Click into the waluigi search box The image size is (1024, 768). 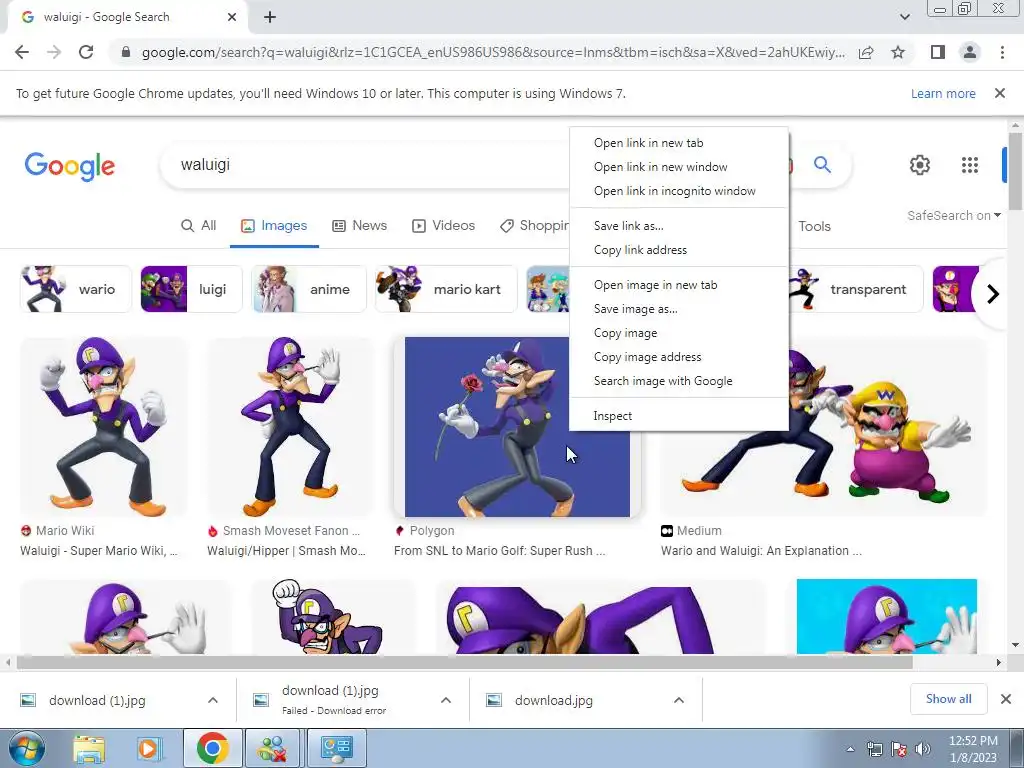pos(366,165)
